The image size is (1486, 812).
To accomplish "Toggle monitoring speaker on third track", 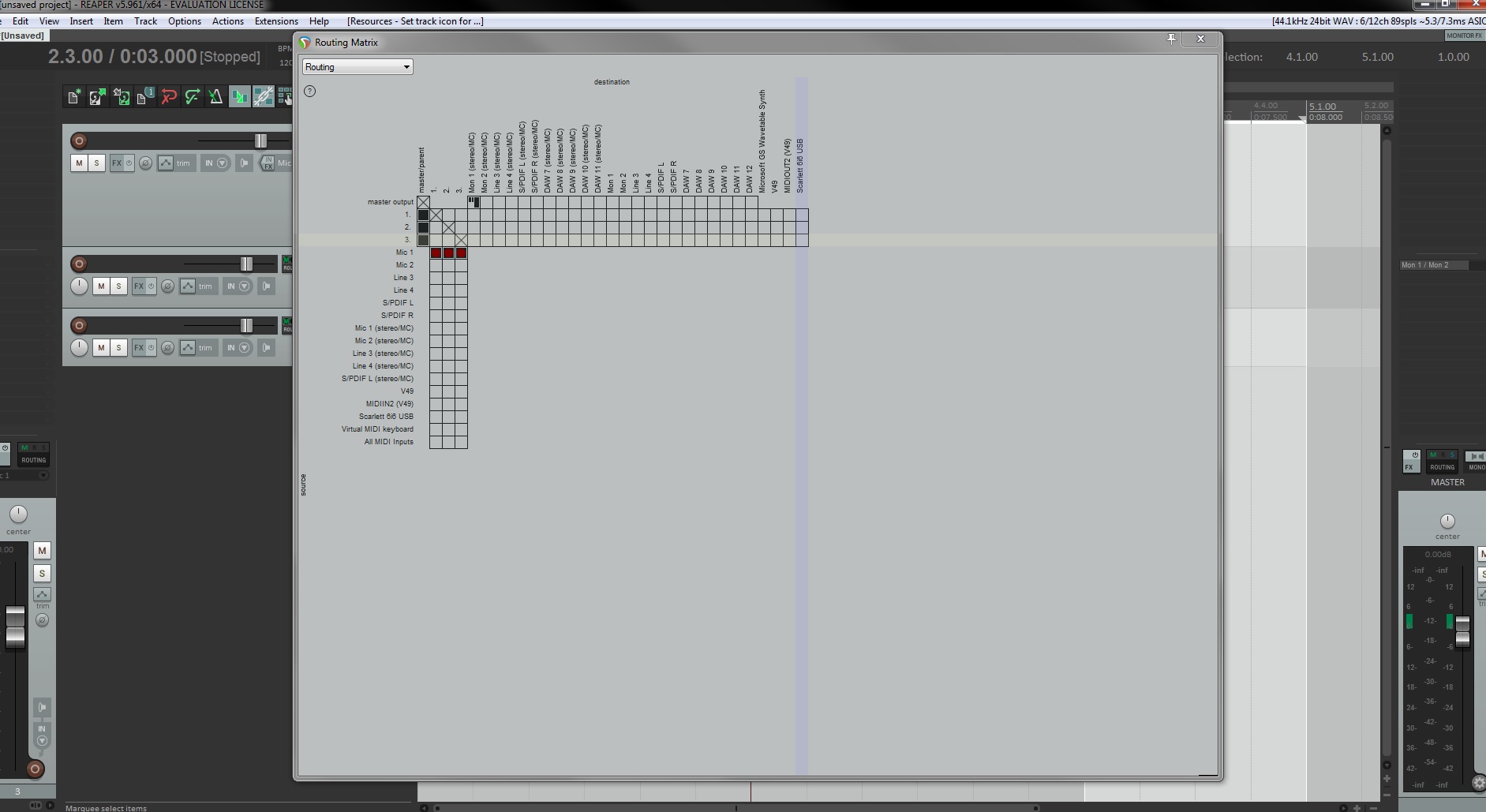I will coord(267,348).
